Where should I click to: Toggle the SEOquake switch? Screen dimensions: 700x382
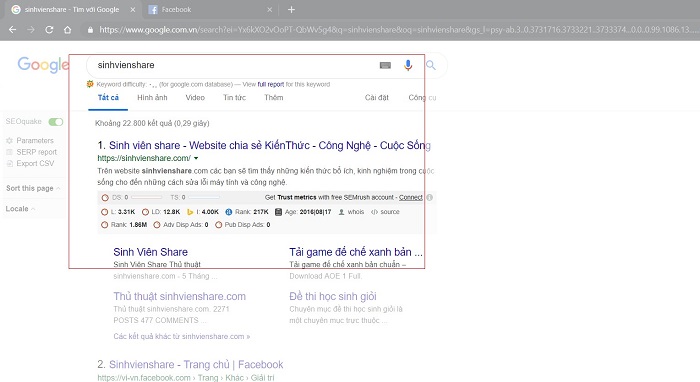[x=56, y=122]
